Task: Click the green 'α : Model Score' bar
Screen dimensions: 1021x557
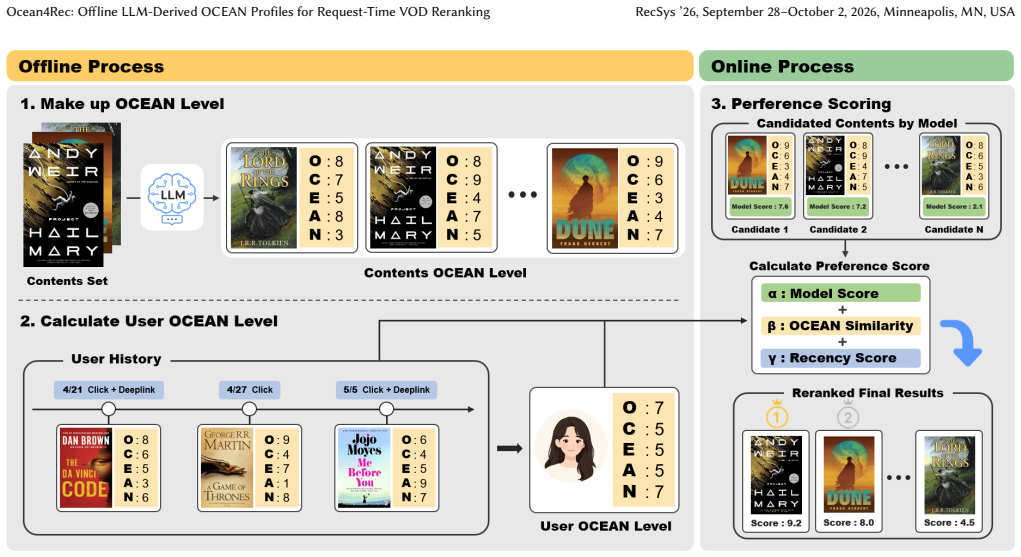Action: click(841, 293)
